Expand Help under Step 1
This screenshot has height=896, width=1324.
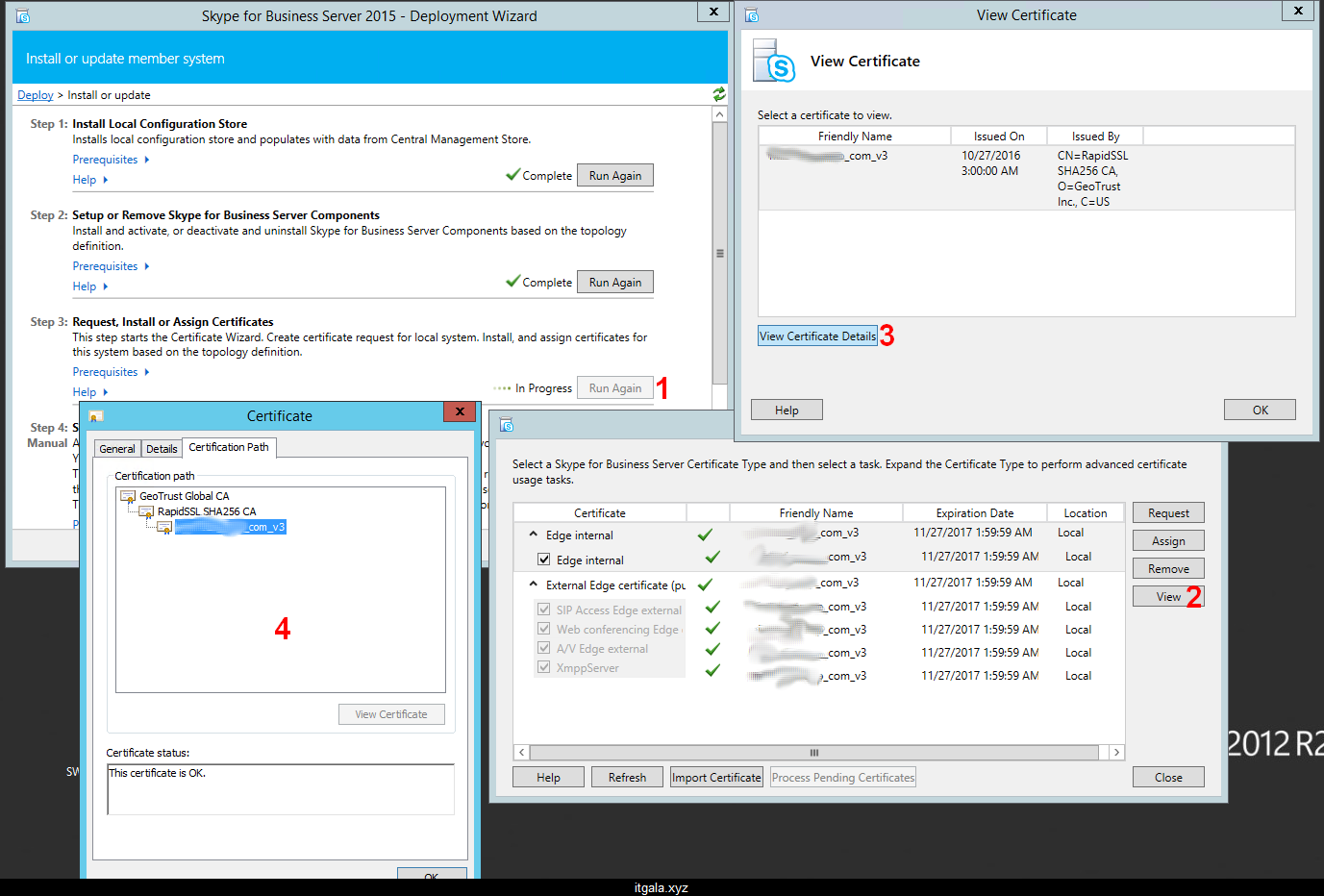pyautogui.click(x=89, y=180)
